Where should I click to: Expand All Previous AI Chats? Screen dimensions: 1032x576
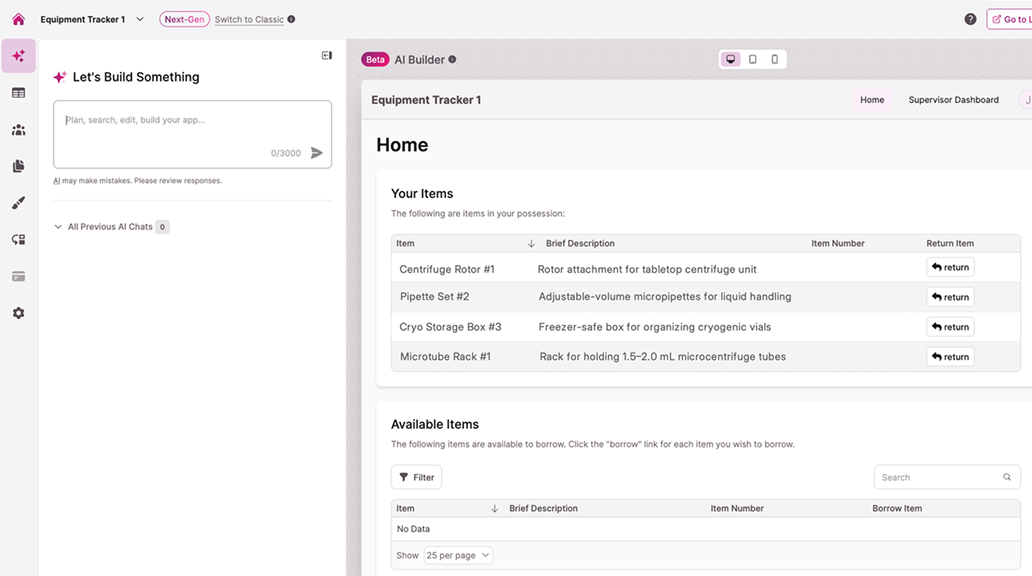[59, 227]
